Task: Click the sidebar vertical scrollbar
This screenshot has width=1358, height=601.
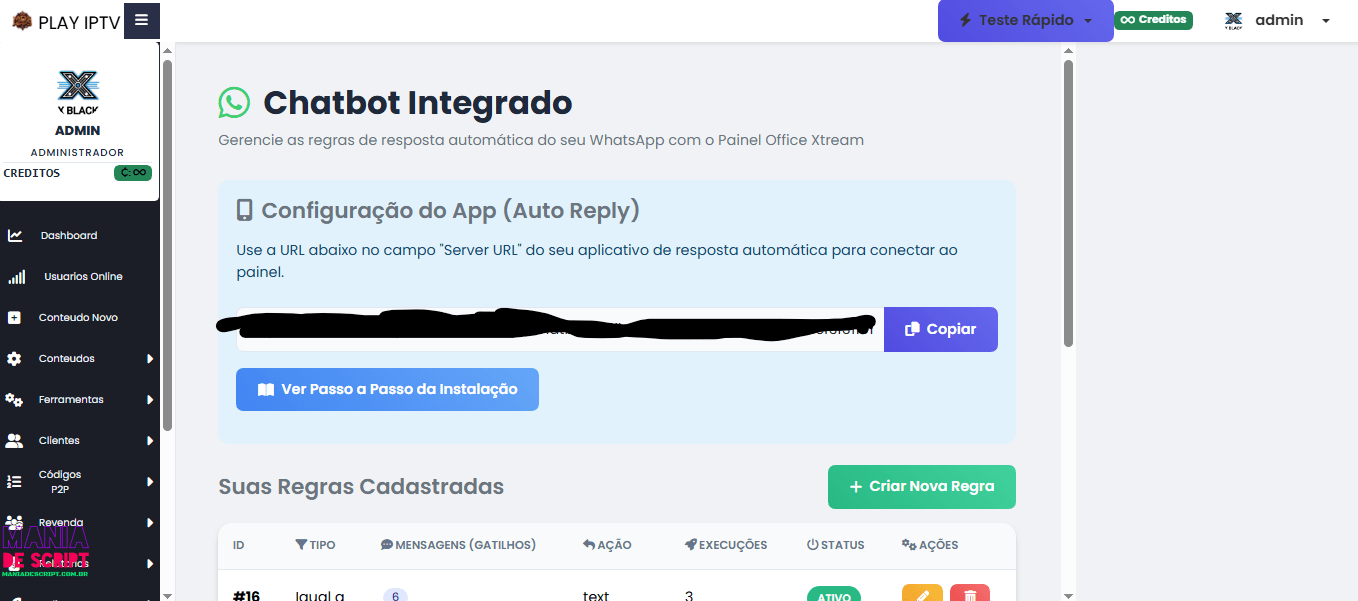Action: click(167, 245)
